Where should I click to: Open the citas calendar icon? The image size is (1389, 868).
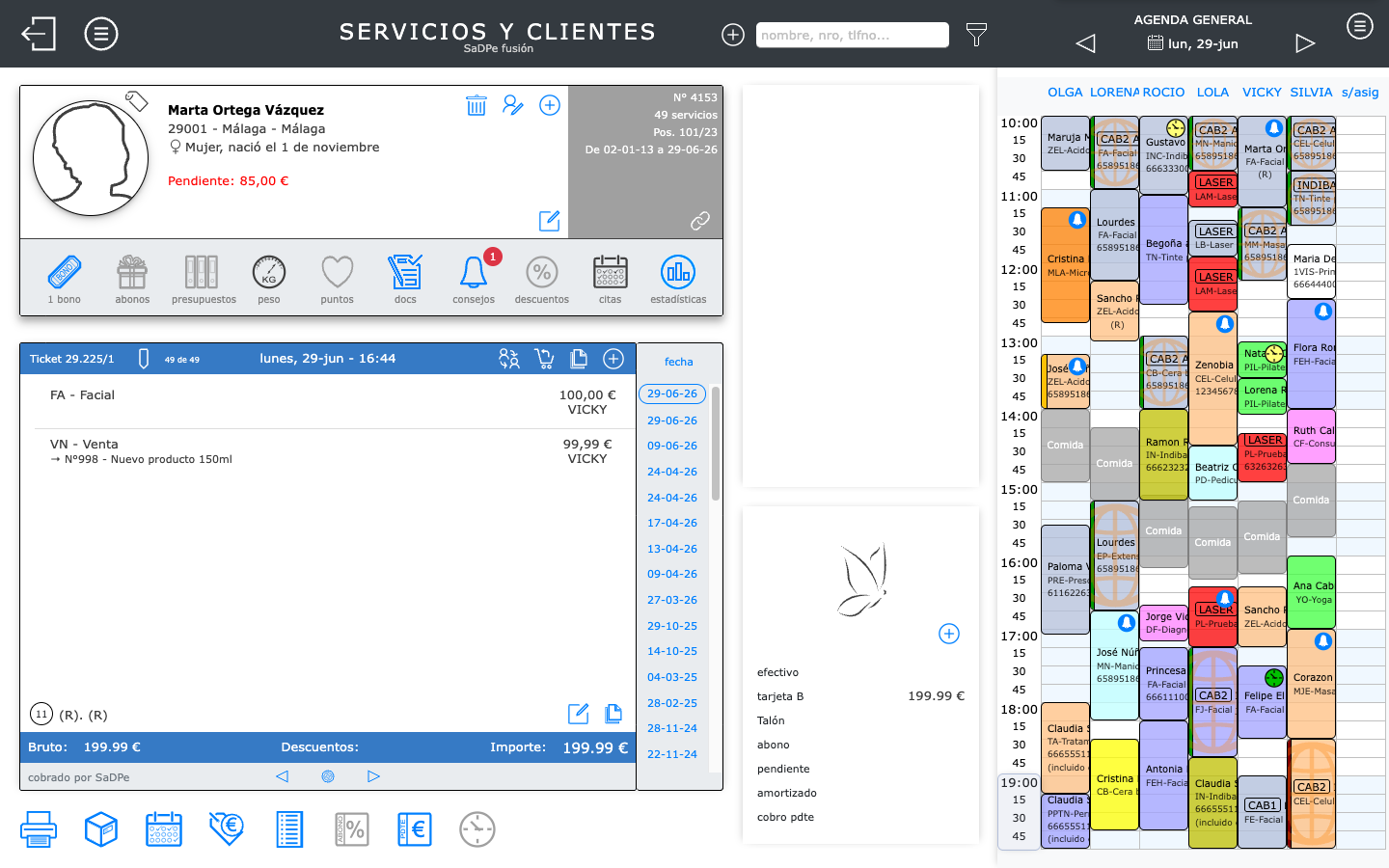(611, 280)
